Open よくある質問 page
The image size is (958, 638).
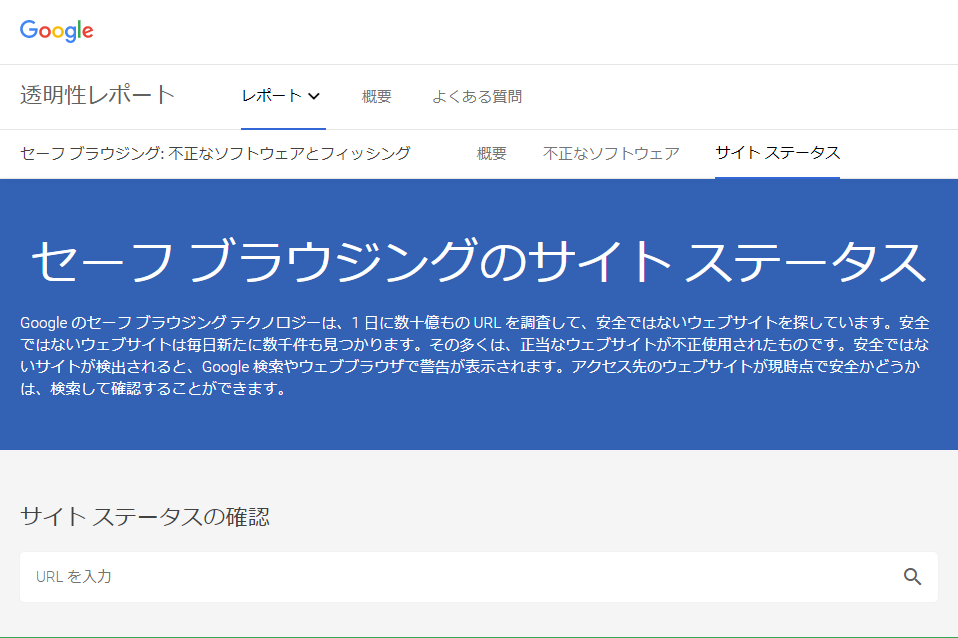coord(477,97)
